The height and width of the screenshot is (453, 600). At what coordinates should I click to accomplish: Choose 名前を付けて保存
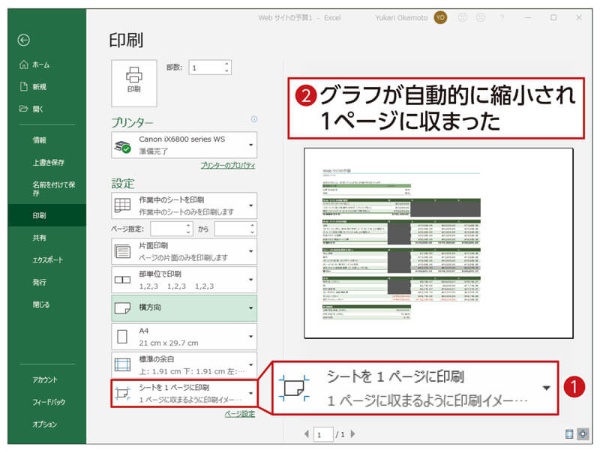pos(53,188)
